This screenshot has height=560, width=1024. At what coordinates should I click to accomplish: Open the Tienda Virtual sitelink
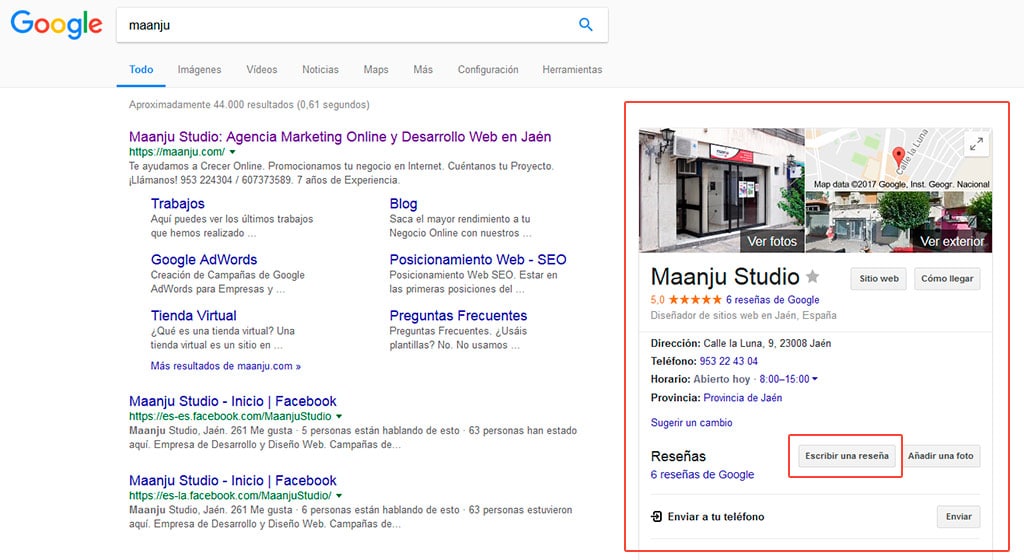[194, 316]
